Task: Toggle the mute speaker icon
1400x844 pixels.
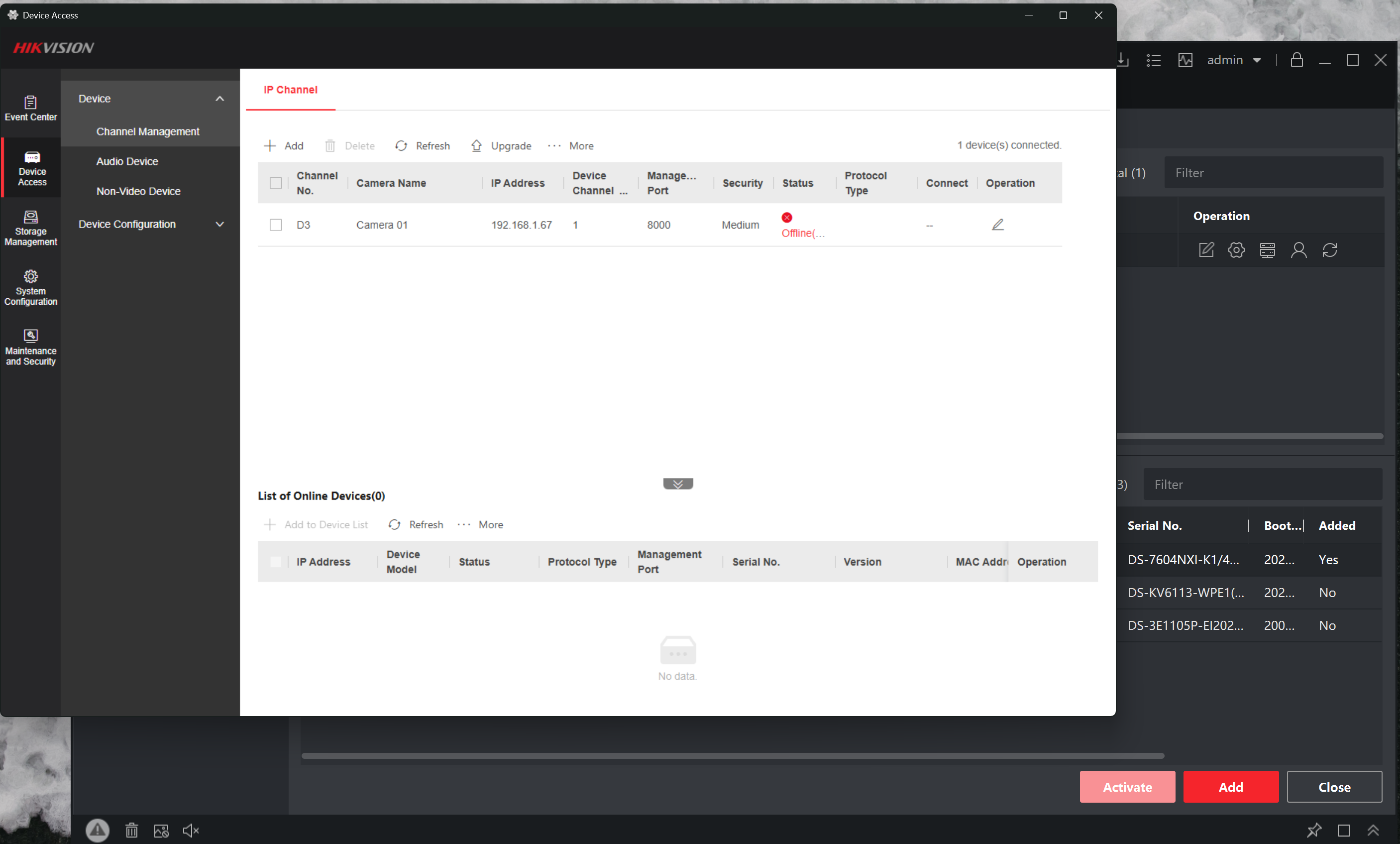Action: pyautogui.click(x=191, y=831)
